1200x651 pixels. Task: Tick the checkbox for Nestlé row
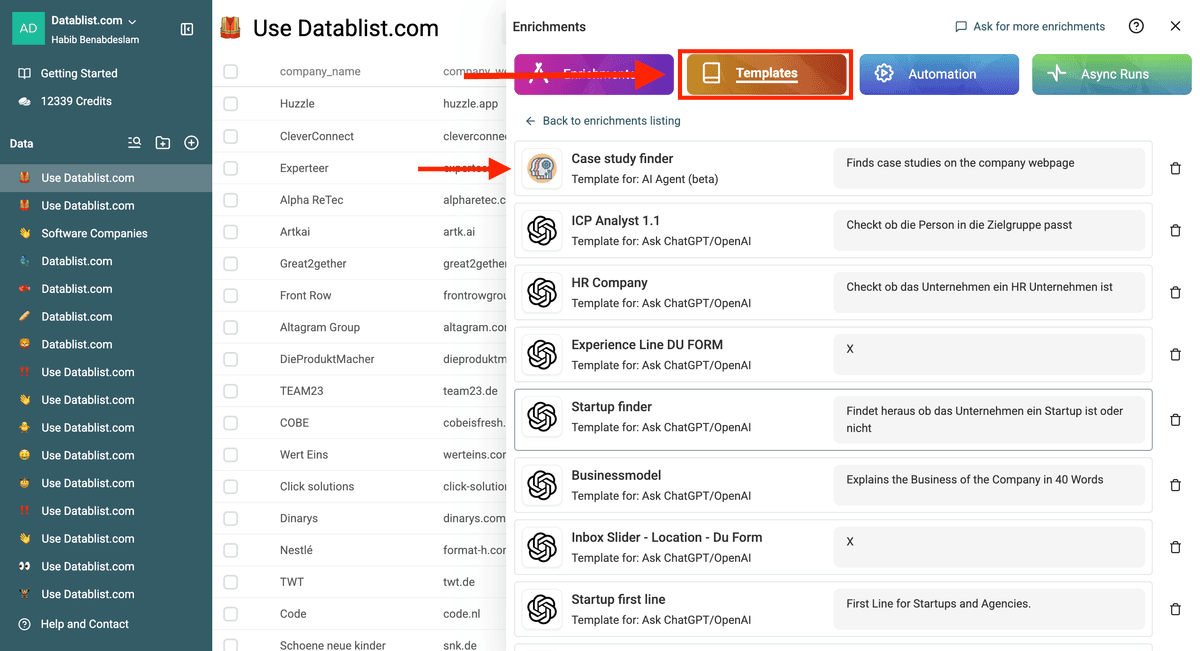231,550
